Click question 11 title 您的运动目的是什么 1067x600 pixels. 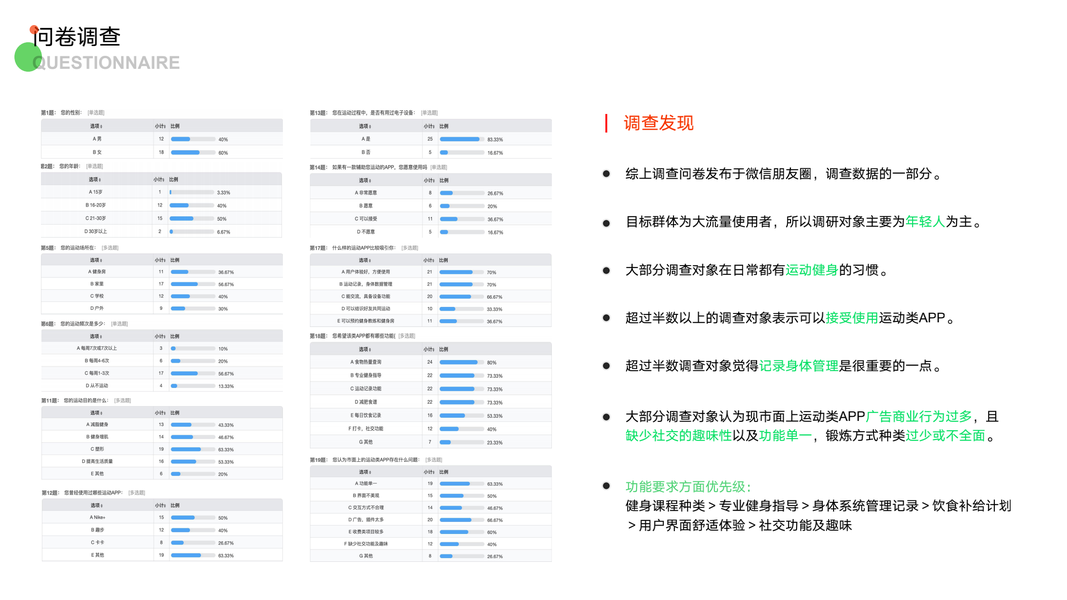(x=86, y=401)
